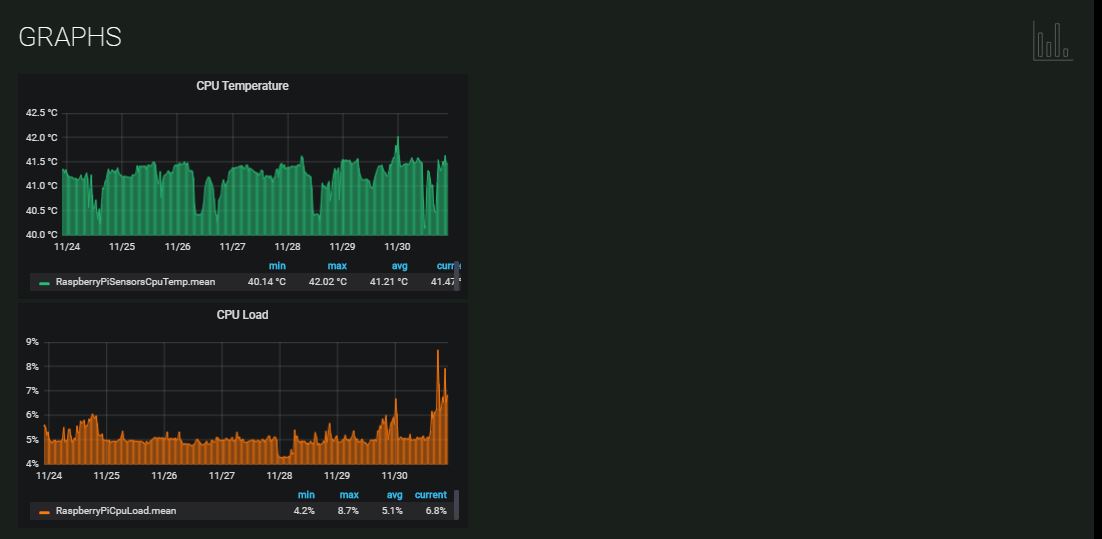Screen dimensions: 1102x539
Task: Sort CPU Temperature legend by current column
Action: tap(447, 266)
